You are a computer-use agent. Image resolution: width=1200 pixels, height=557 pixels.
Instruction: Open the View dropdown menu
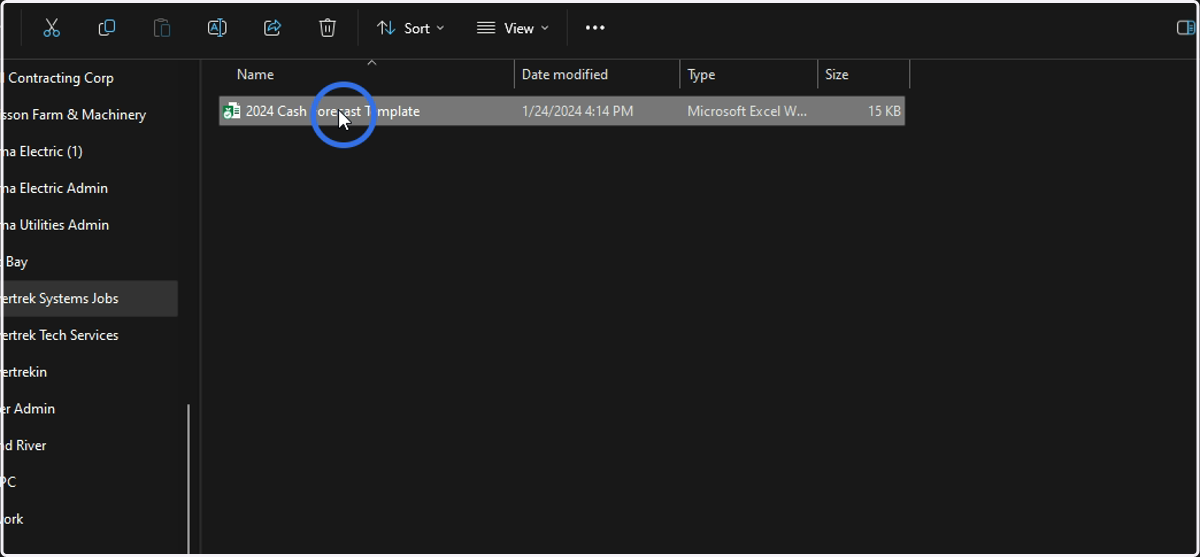pyautogui.click(x=513, y=28)
